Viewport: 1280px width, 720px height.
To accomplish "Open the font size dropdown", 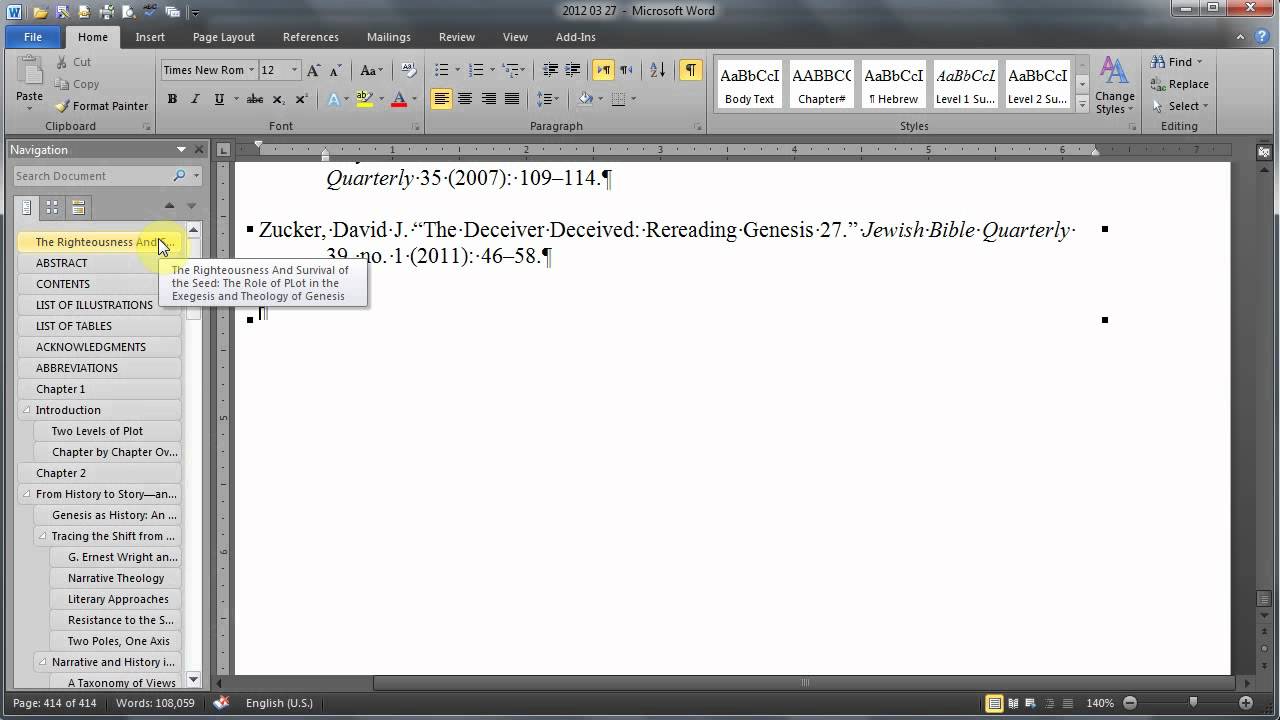I will [x=294, y=70].
